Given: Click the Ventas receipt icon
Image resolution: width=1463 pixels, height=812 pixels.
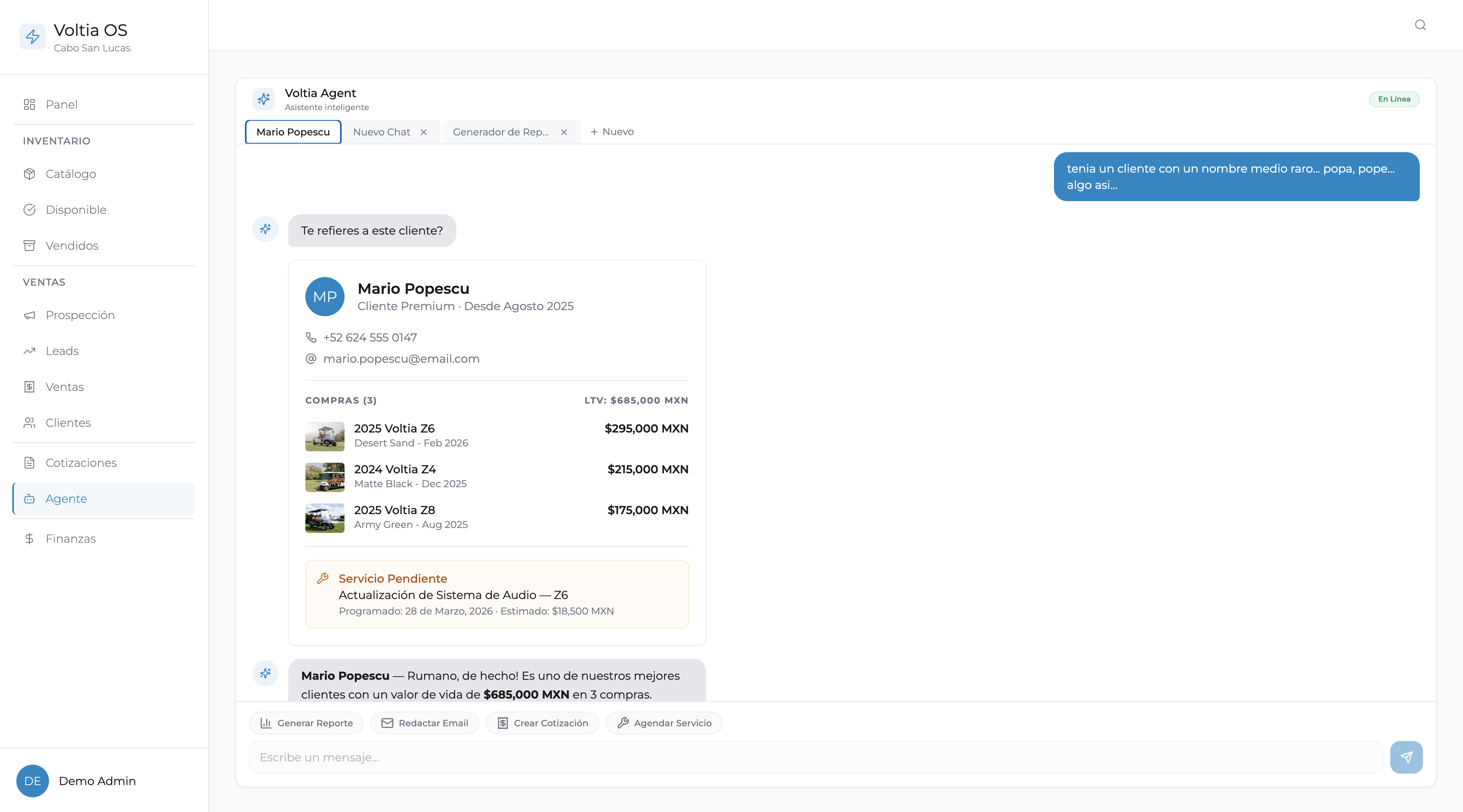Looking at the screenshot, I should 29,387.
